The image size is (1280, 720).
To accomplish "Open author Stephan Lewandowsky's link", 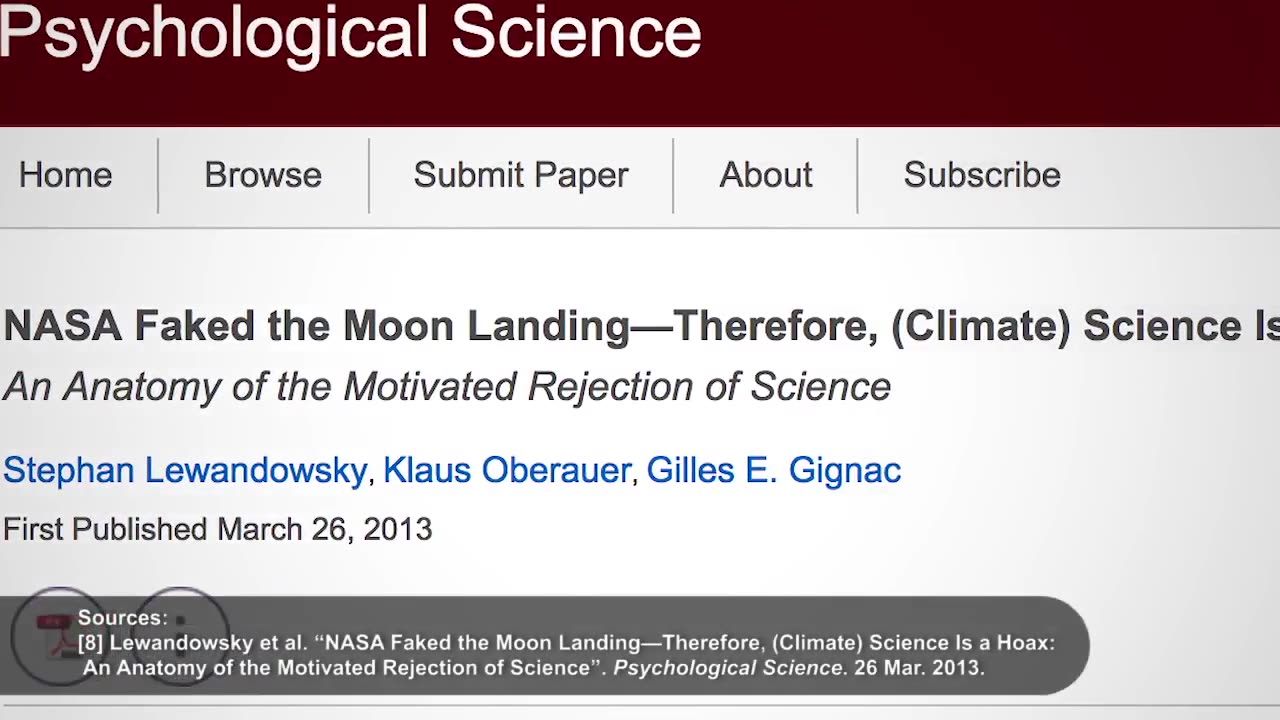I will pyautogui.click(x=185, y=470).
